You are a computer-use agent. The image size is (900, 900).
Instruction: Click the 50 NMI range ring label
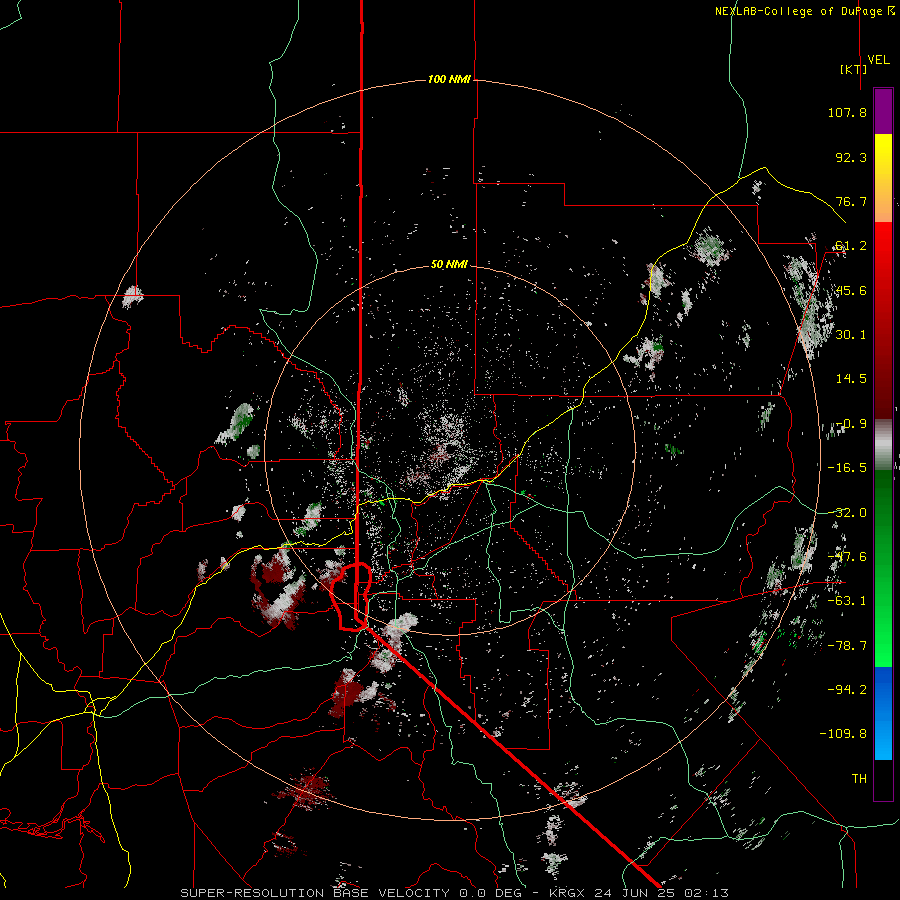[449, 265]
